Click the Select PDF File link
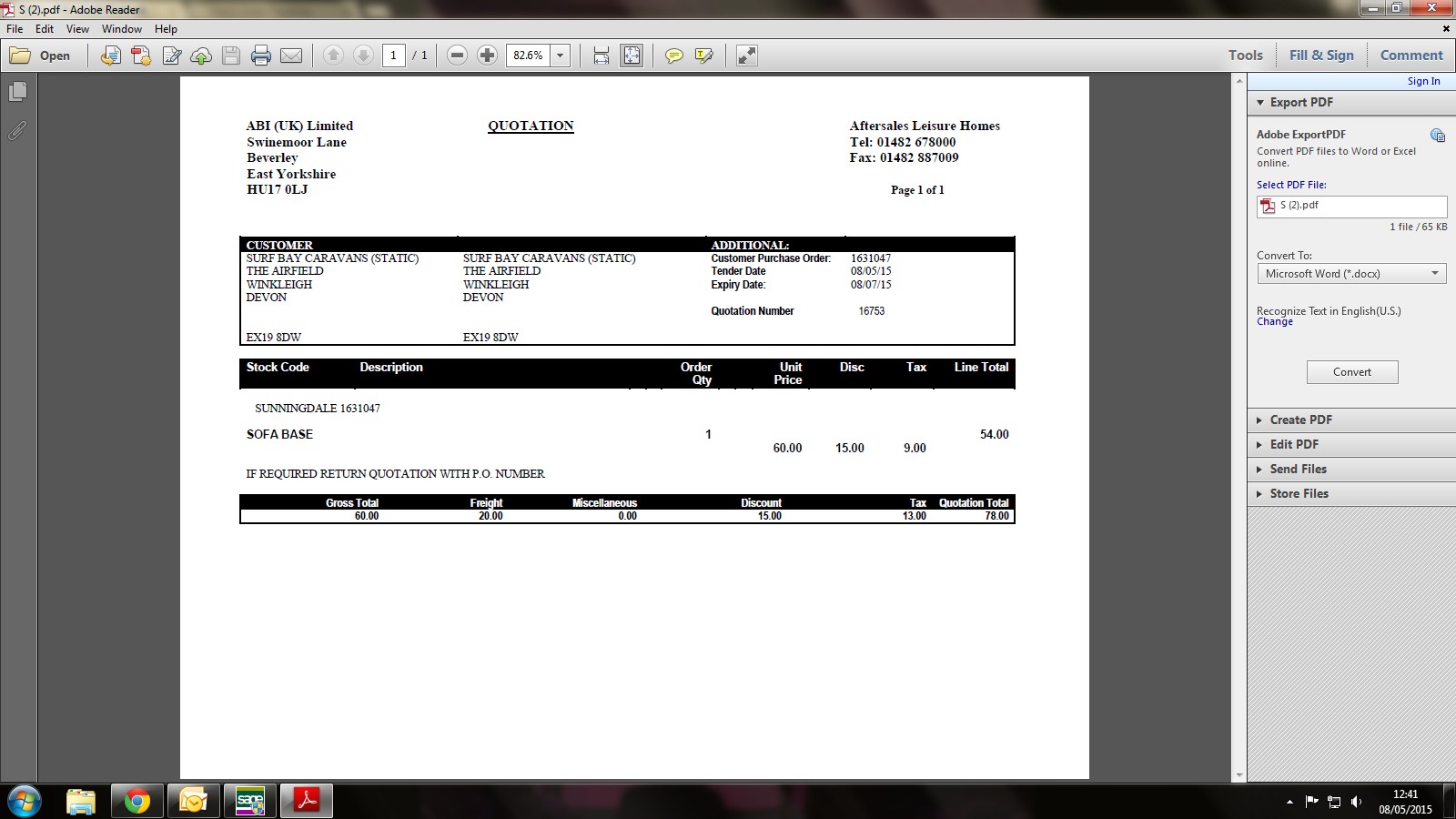The width and height of the screenshot is (1456, 819). click(1291, 185)
